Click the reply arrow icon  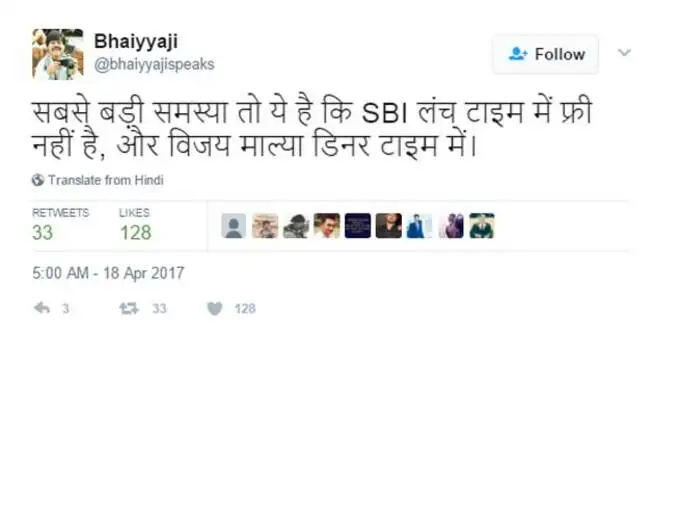click(42, 308)
